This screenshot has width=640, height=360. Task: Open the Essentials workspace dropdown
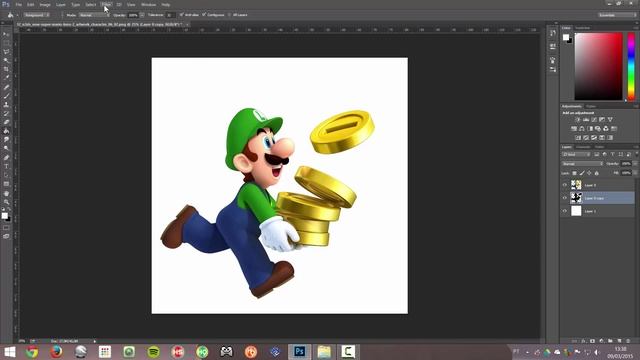coord(617,15)
